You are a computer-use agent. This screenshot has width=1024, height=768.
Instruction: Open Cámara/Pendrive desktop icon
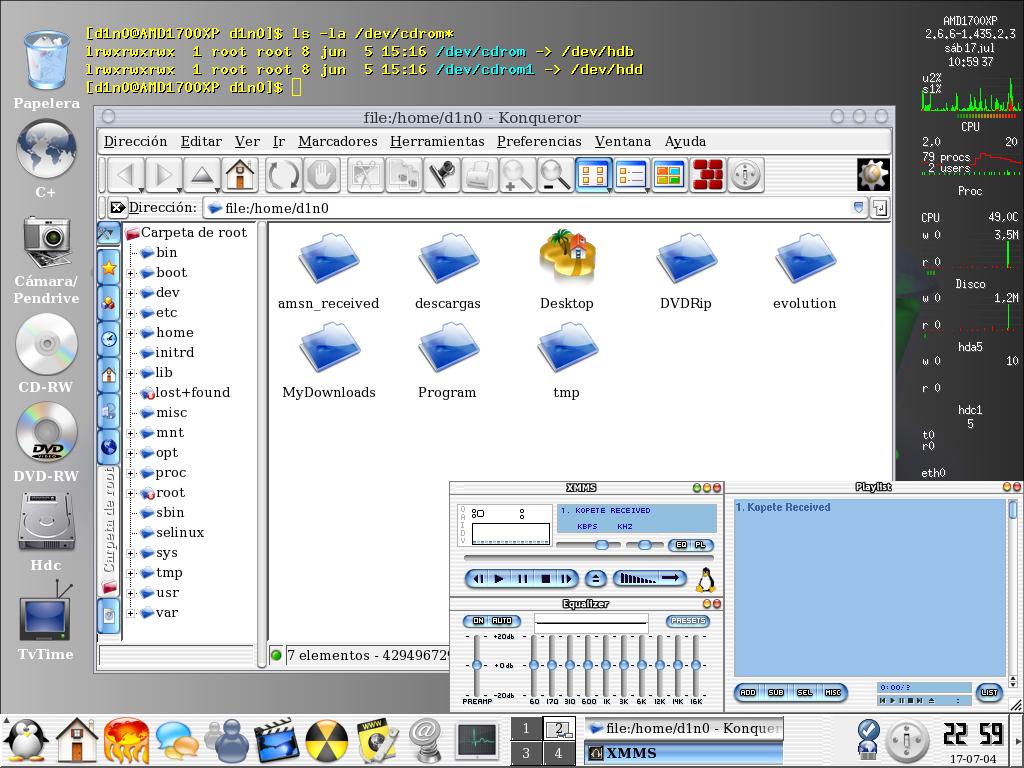point(46,260)
